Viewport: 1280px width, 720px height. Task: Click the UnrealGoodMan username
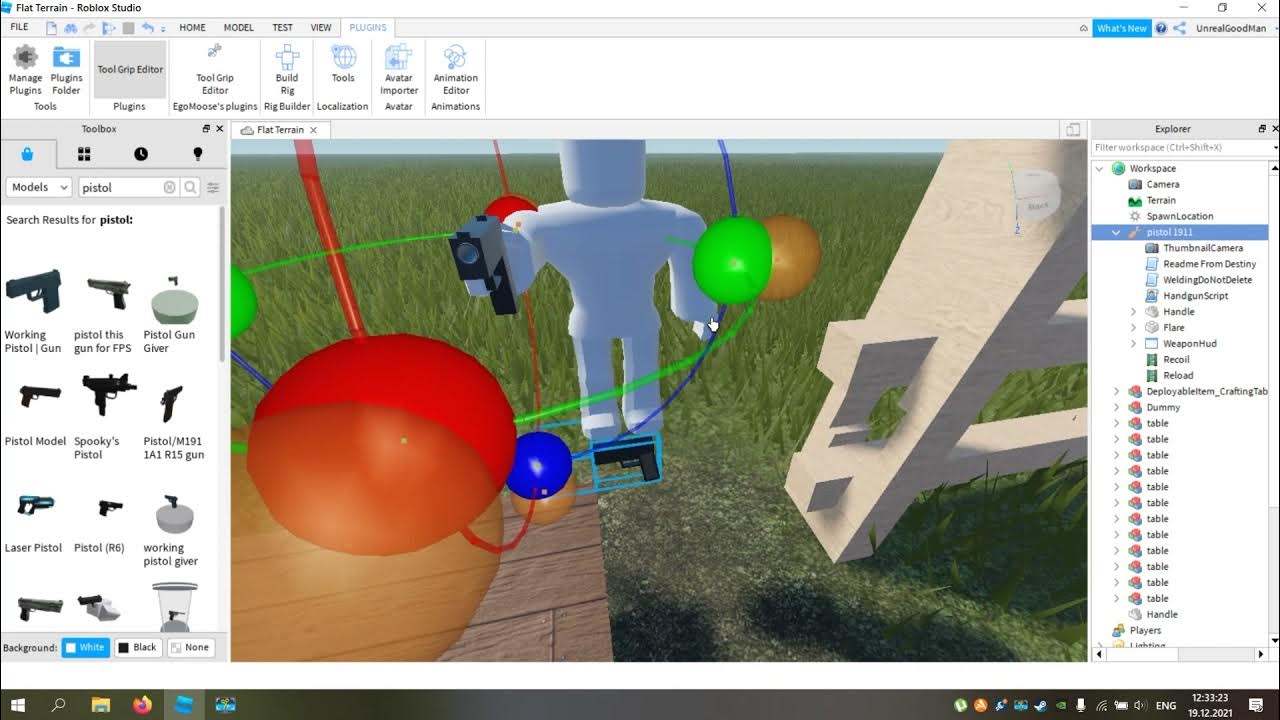pos(1231,28)
